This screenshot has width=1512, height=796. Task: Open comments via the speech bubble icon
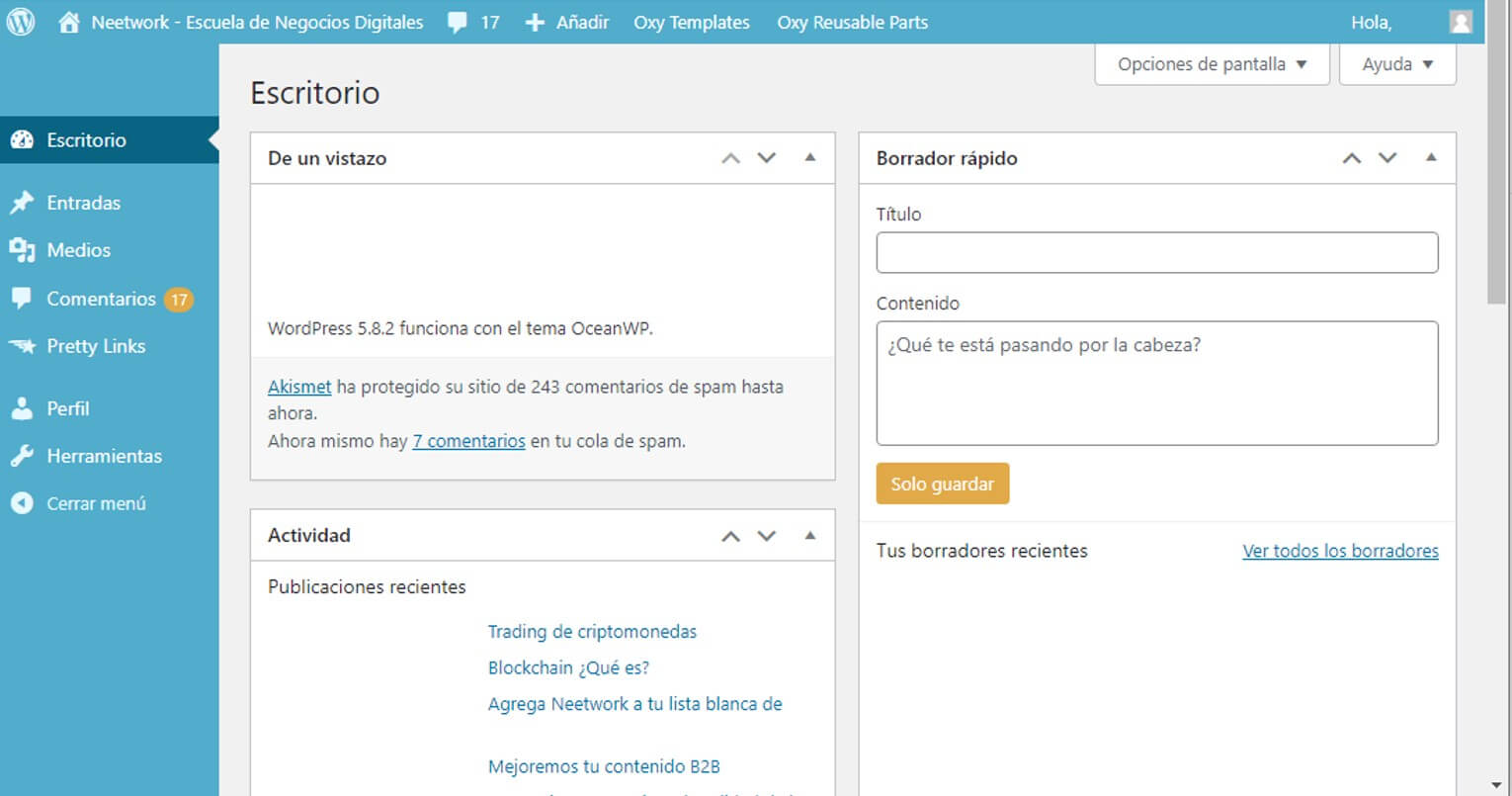(456, 21)
